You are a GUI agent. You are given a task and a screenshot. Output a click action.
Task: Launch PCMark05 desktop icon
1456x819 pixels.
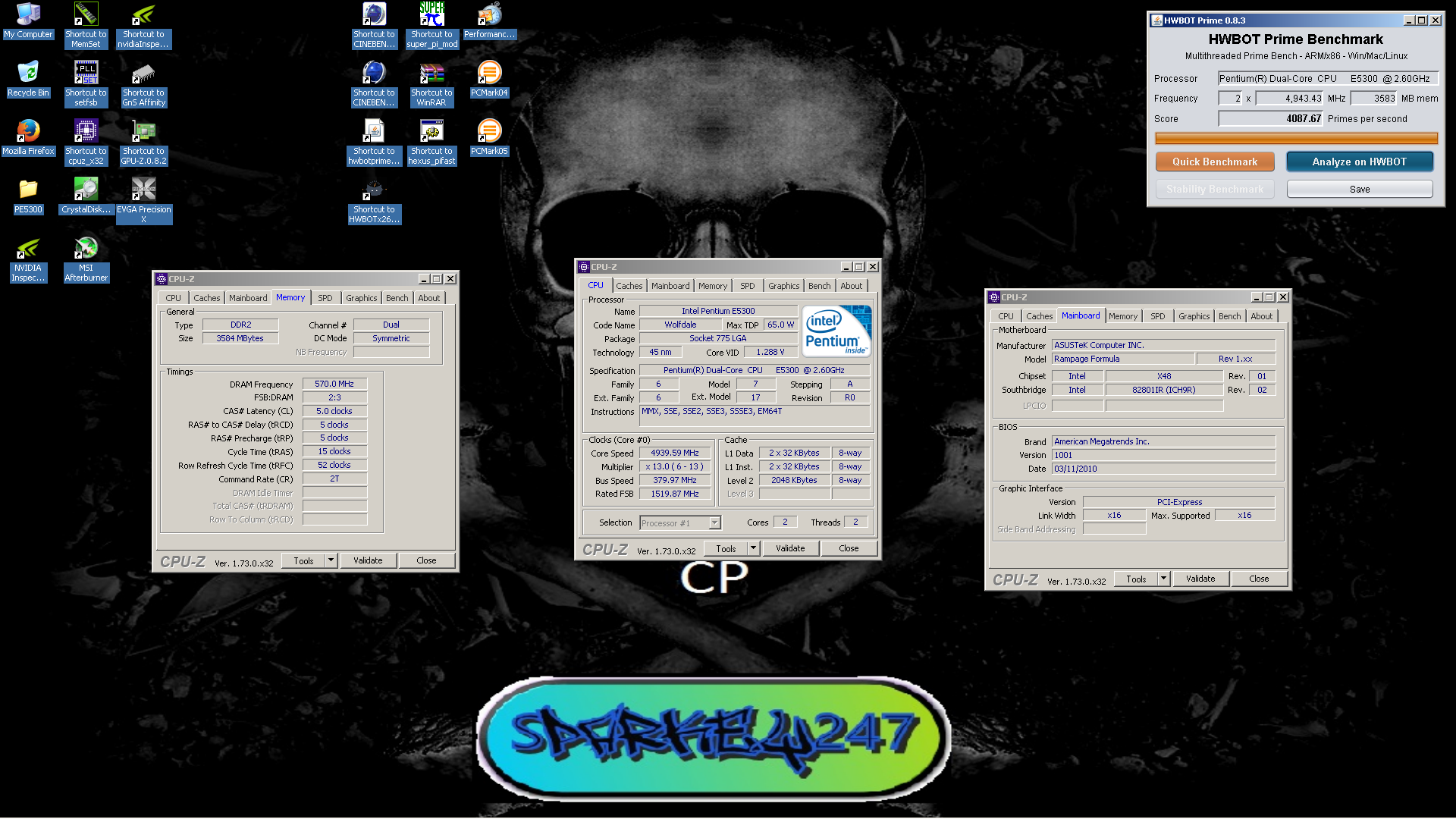pyautogui.click(x=489, y=138)
